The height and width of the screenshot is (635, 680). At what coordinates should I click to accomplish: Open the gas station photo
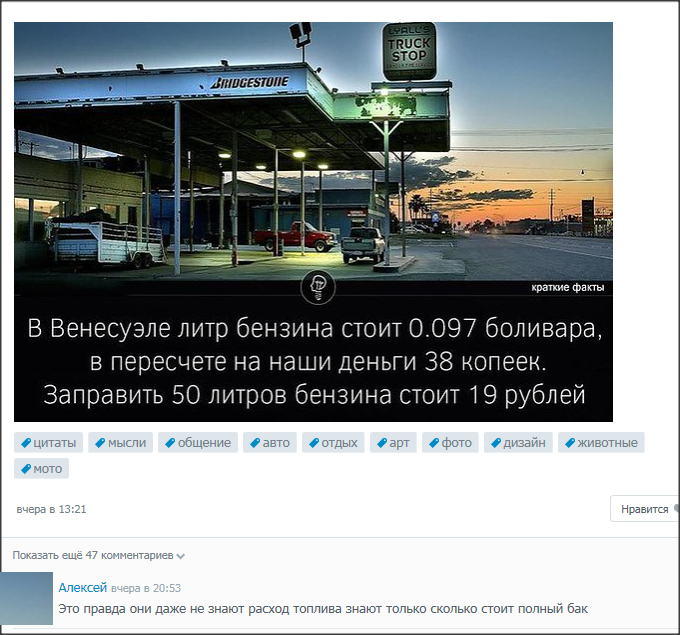313,150
